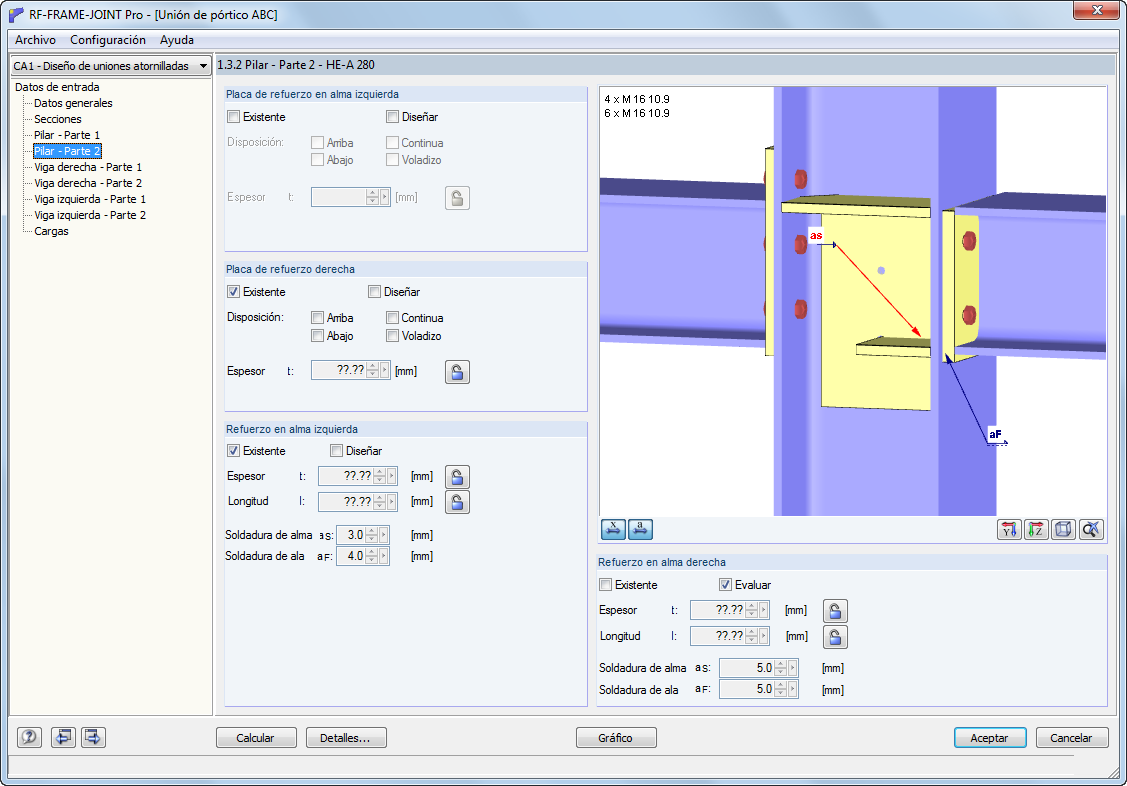Click left Soldadura de ala 4.0 field
1127x786 pixels.
point(351,556)
